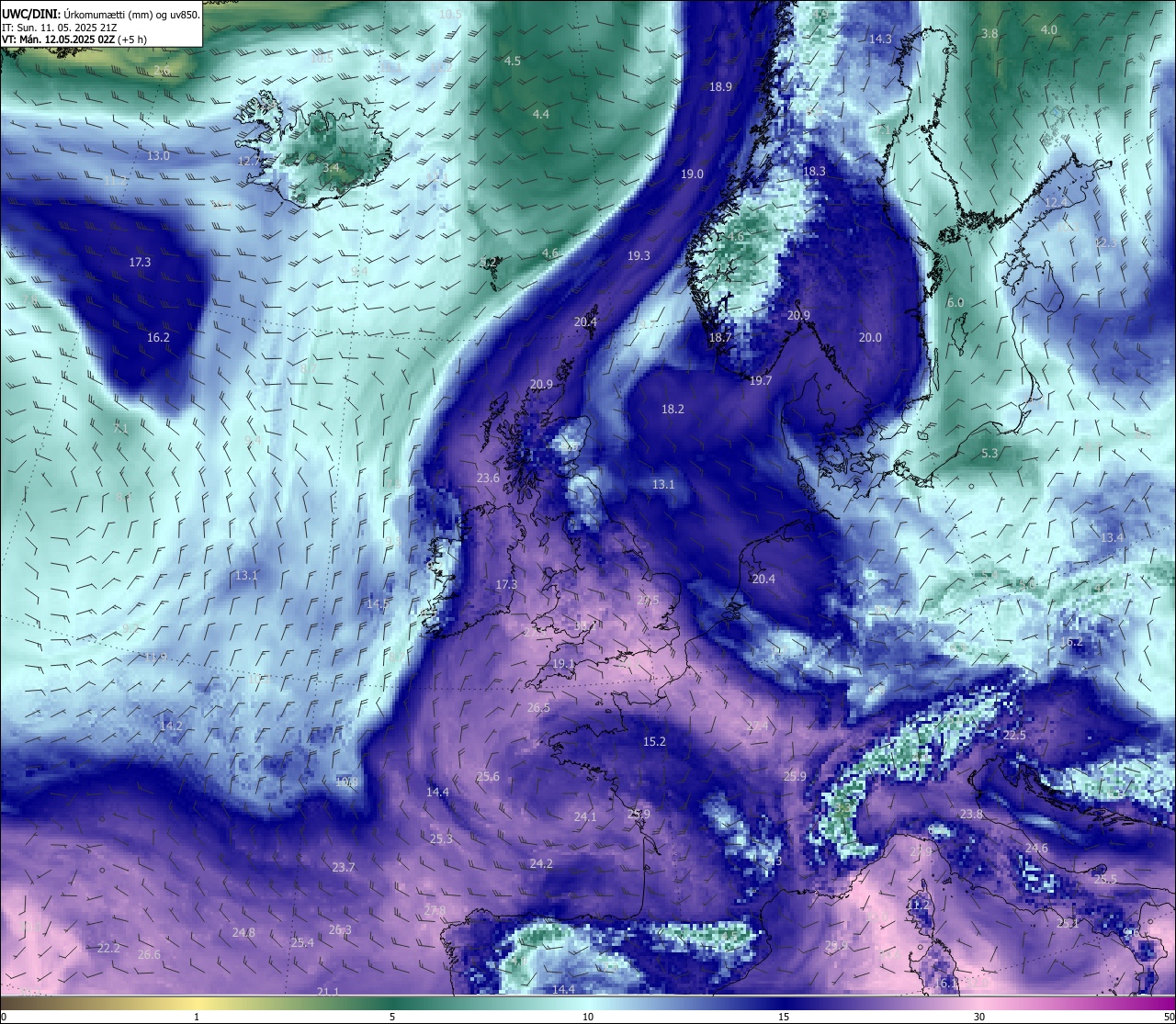This screenshot has width=1176, height=1024.
Task: Click the 18.7 value near southern Norway
Action: [720, 338]
